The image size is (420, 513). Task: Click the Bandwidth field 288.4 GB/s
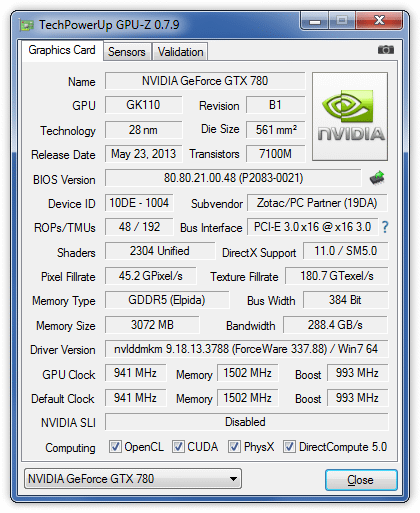click(336, 325)
